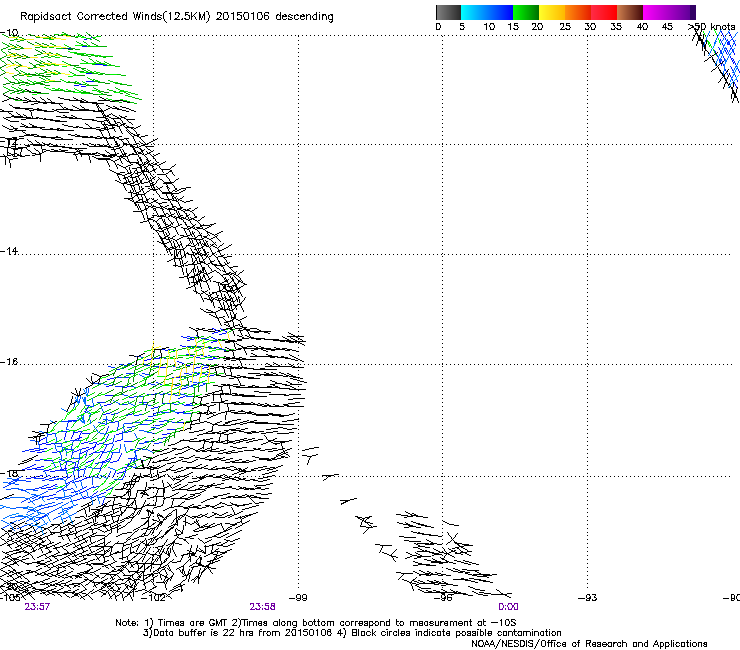Click the 23:57 purple time label
This screenshot has height=650, width=740.
[37, 607]
